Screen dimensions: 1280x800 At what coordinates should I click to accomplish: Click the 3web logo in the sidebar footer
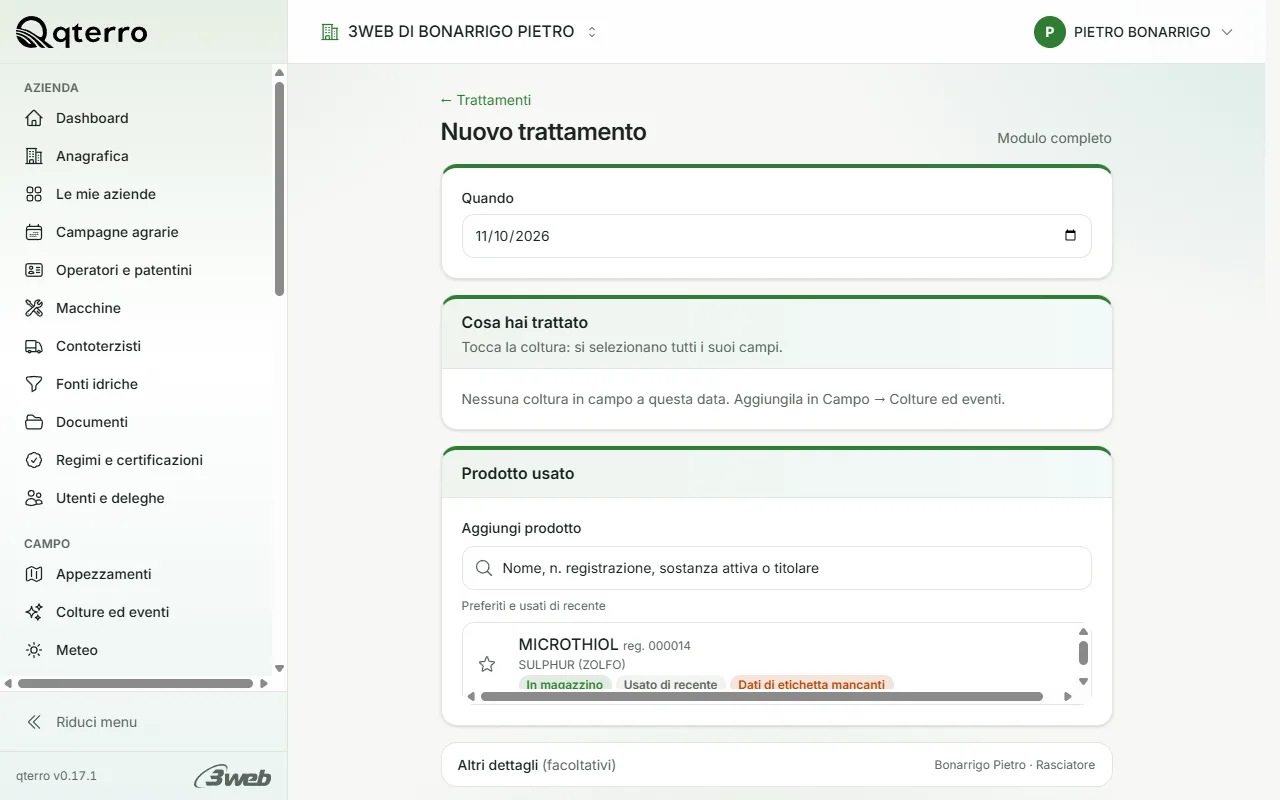[232, 776]
